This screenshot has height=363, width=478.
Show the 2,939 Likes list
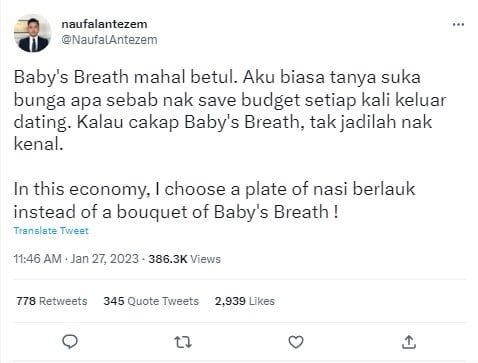coord(245,301)
